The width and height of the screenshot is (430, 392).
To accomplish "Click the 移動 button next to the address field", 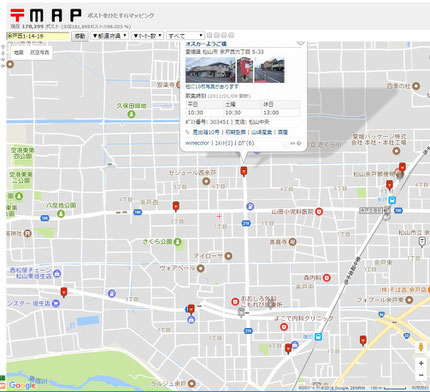I will coord(80,36).
